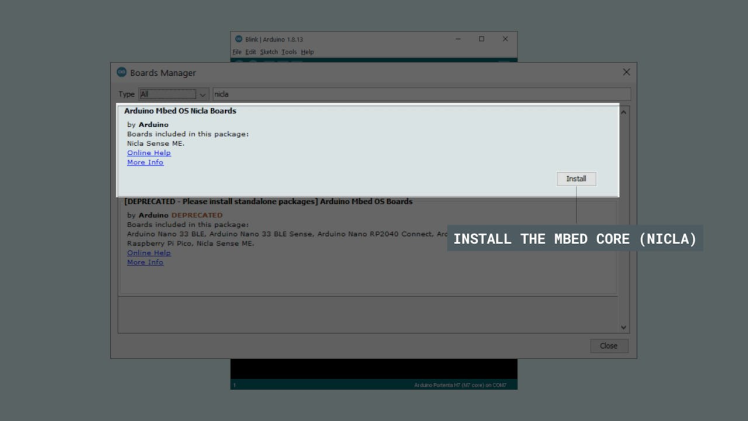
Task: Click the deprecated Arduino Mbed OS Boards heading
Action: (269, 201)
